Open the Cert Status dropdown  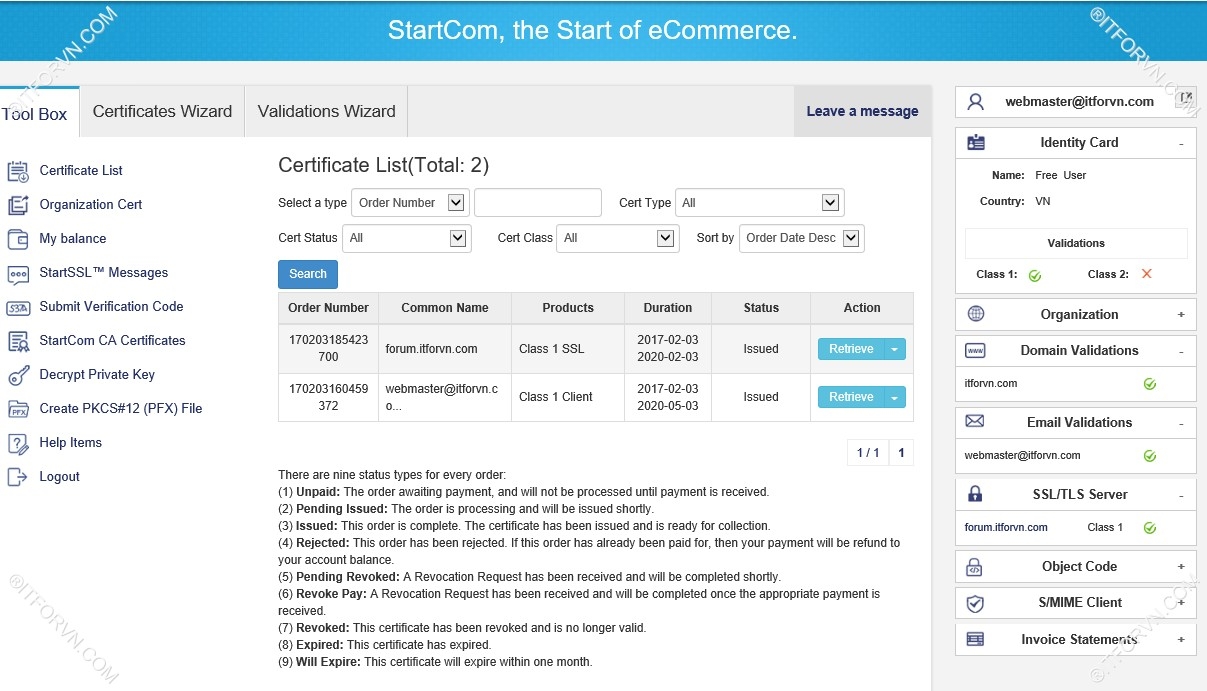tap(406, 238)
